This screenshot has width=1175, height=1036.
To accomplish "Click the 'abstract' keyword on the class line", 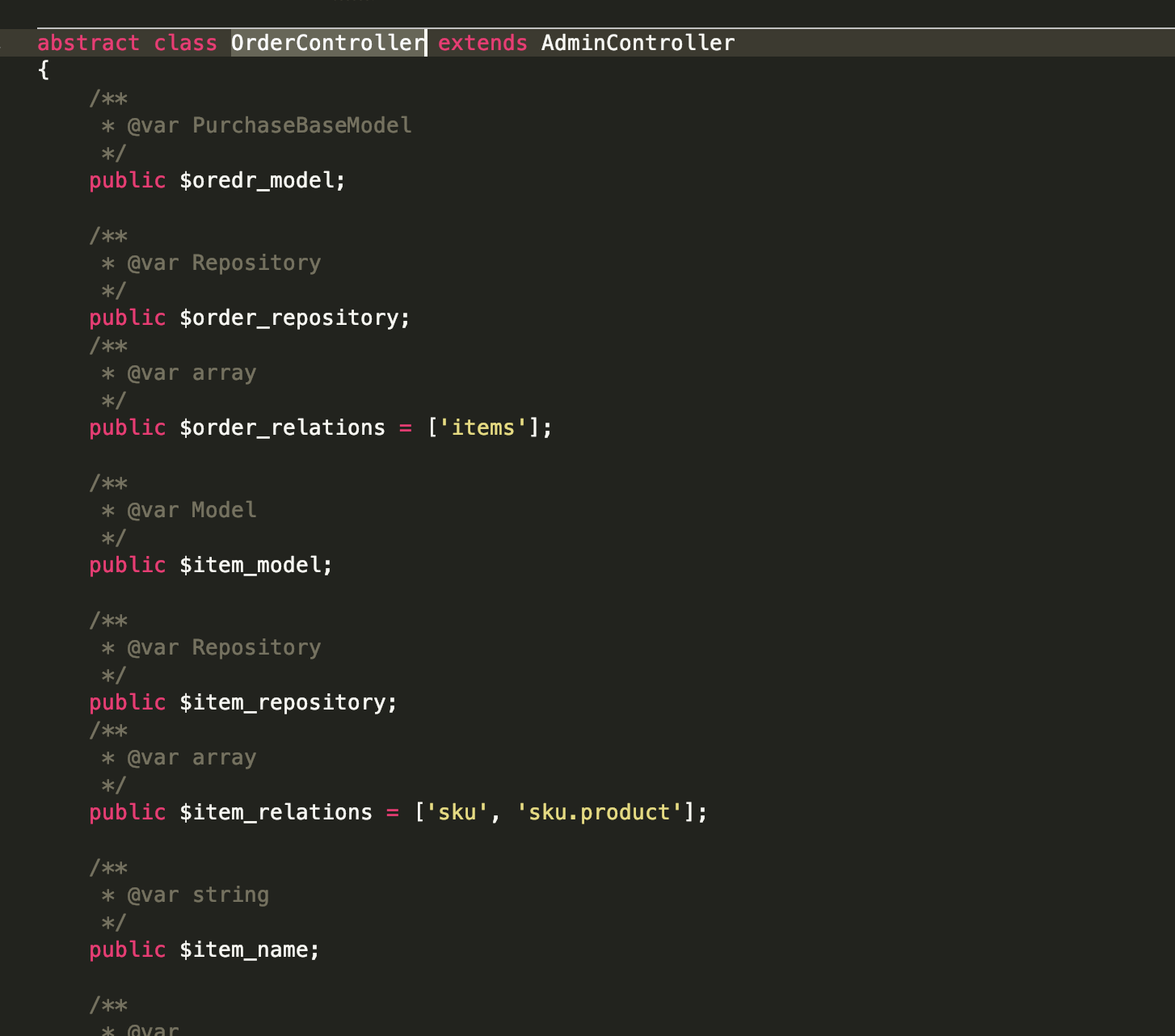I will tap(88, 43).
